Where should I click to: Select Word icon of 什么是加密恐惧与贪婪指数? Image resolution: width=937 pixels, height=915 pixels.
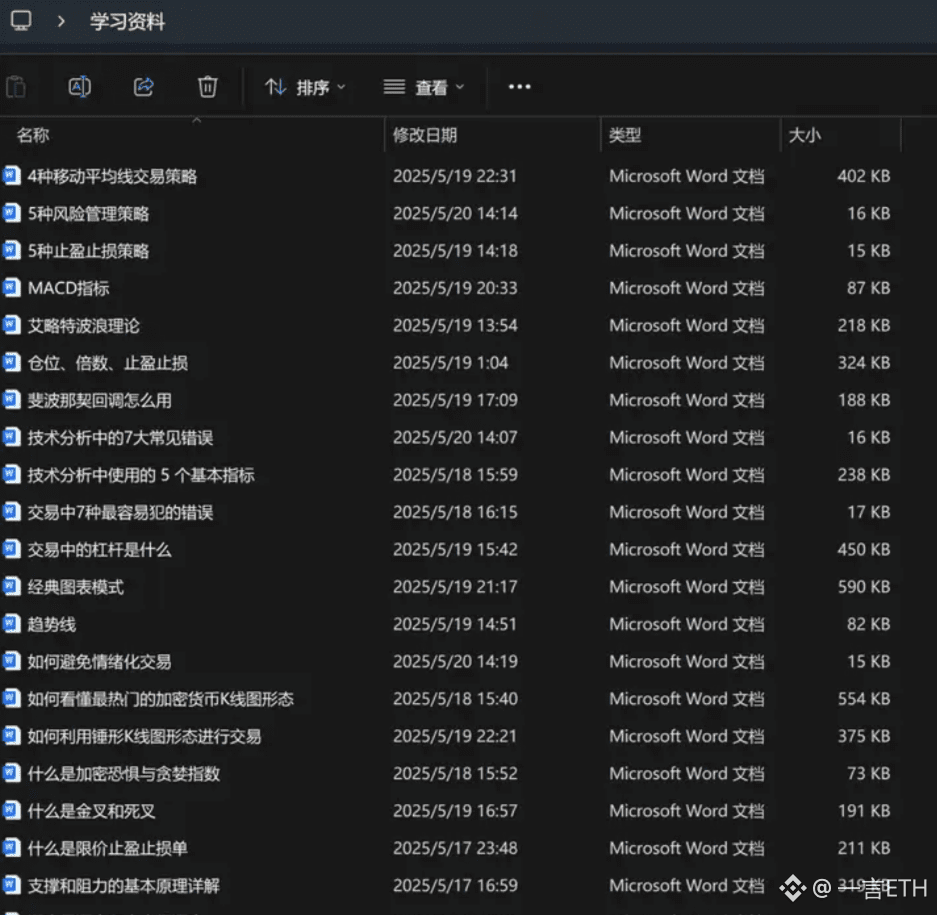point(11,774)
